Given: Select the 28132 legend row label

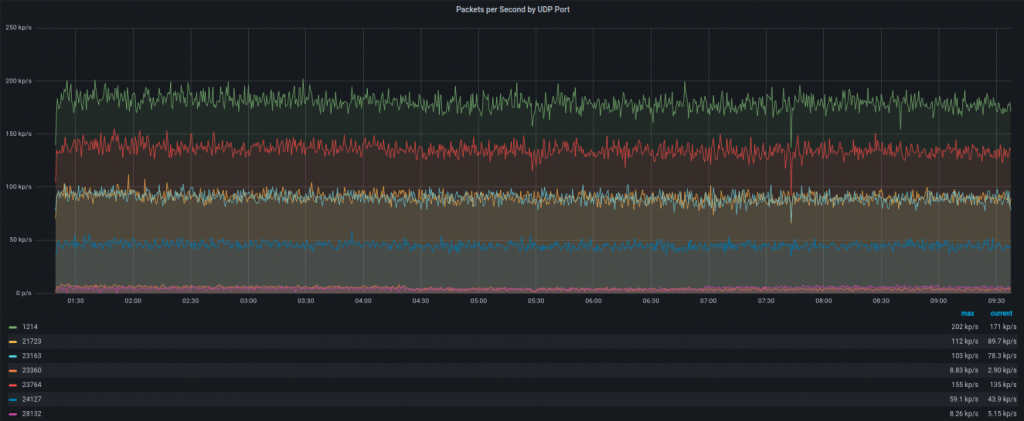Looking at the screenshot, I should coord(31,413).
